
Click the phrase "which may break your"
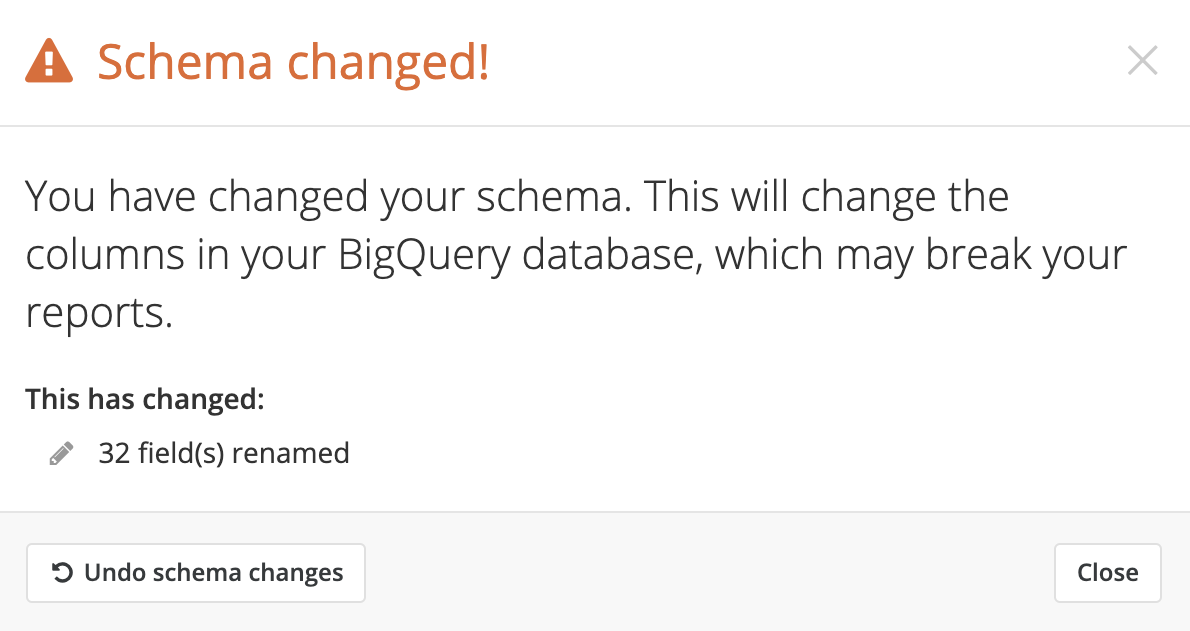tap(921, 255)
